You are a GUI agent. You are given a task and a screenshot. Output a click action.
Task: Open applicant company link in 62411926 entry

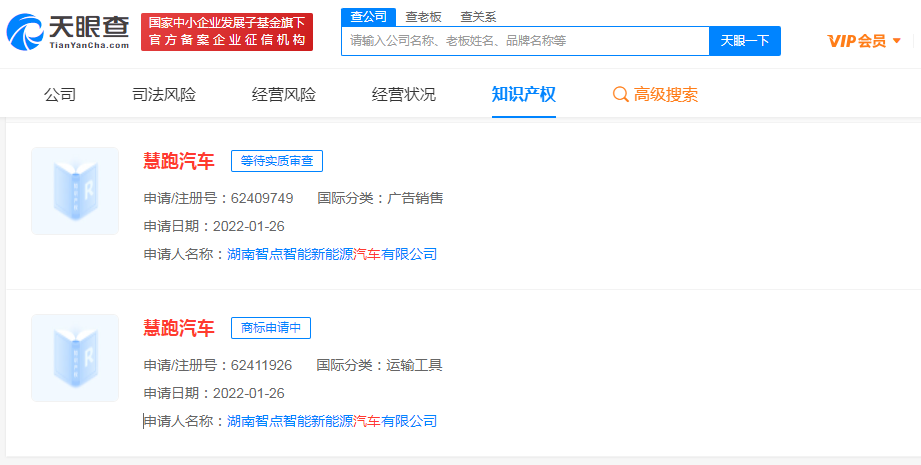[332, 421]
